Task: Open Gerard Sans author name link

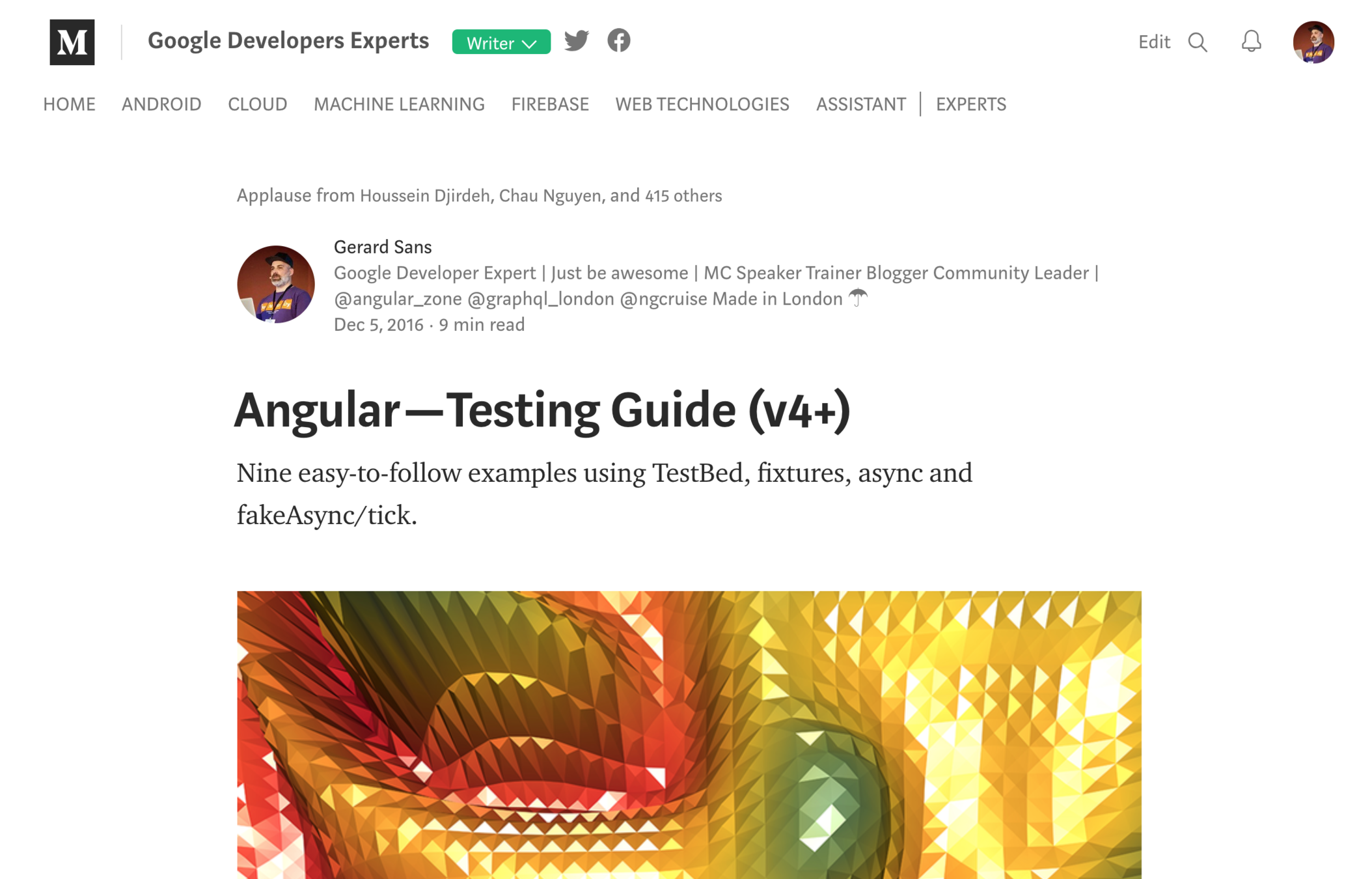Action: pyautogui.click(x=383, y=247)
